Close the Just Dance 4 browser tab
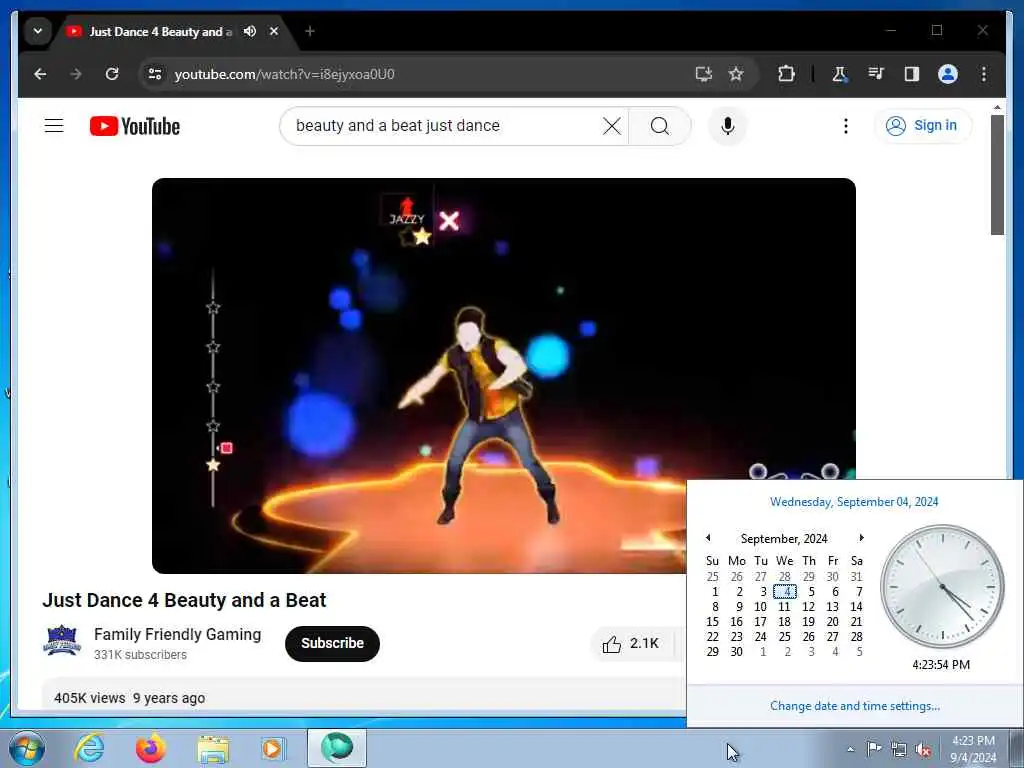 point(274,31)
